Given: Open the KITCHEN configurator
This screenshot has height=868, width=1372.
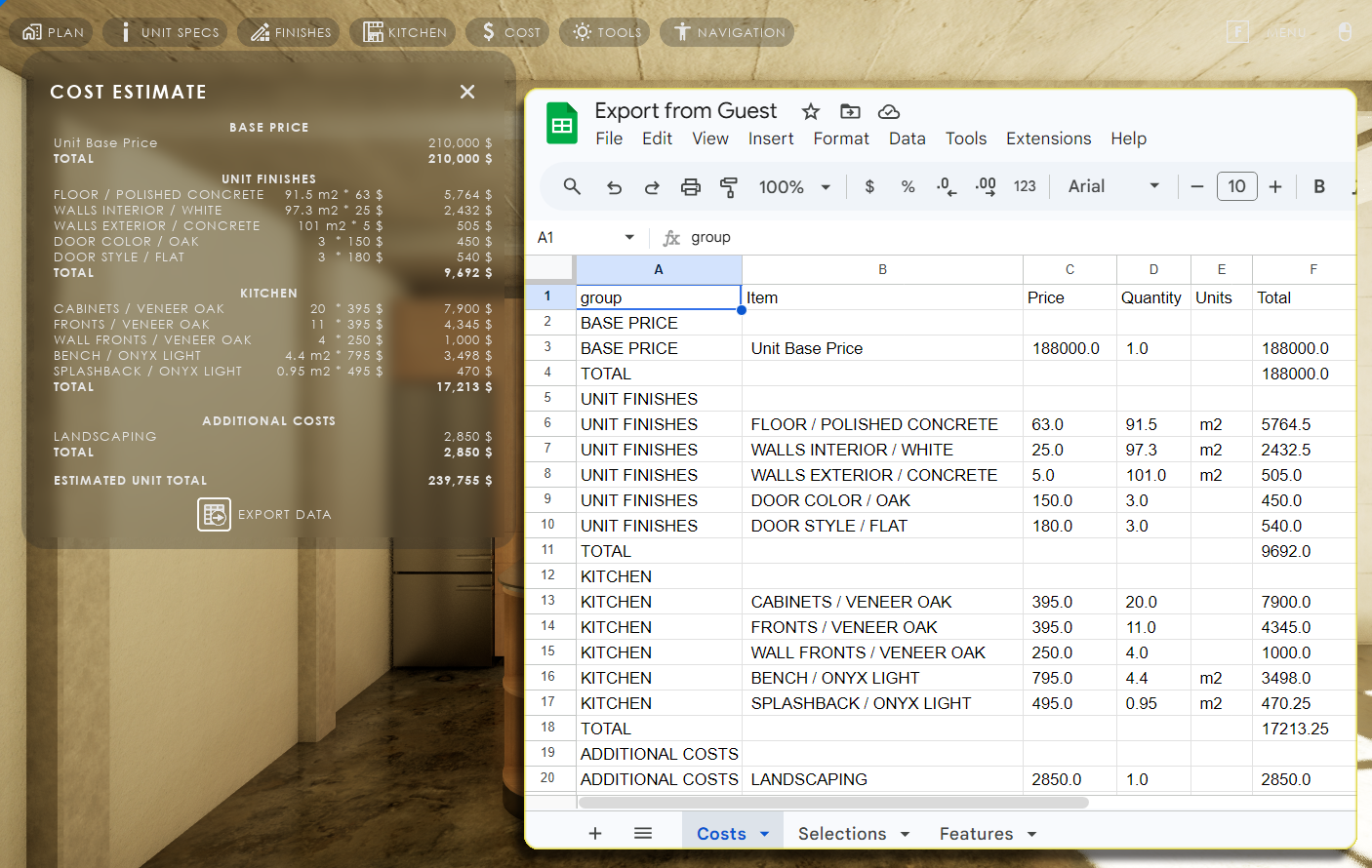Looking at the screenshot, I should [x=402, y=31].
